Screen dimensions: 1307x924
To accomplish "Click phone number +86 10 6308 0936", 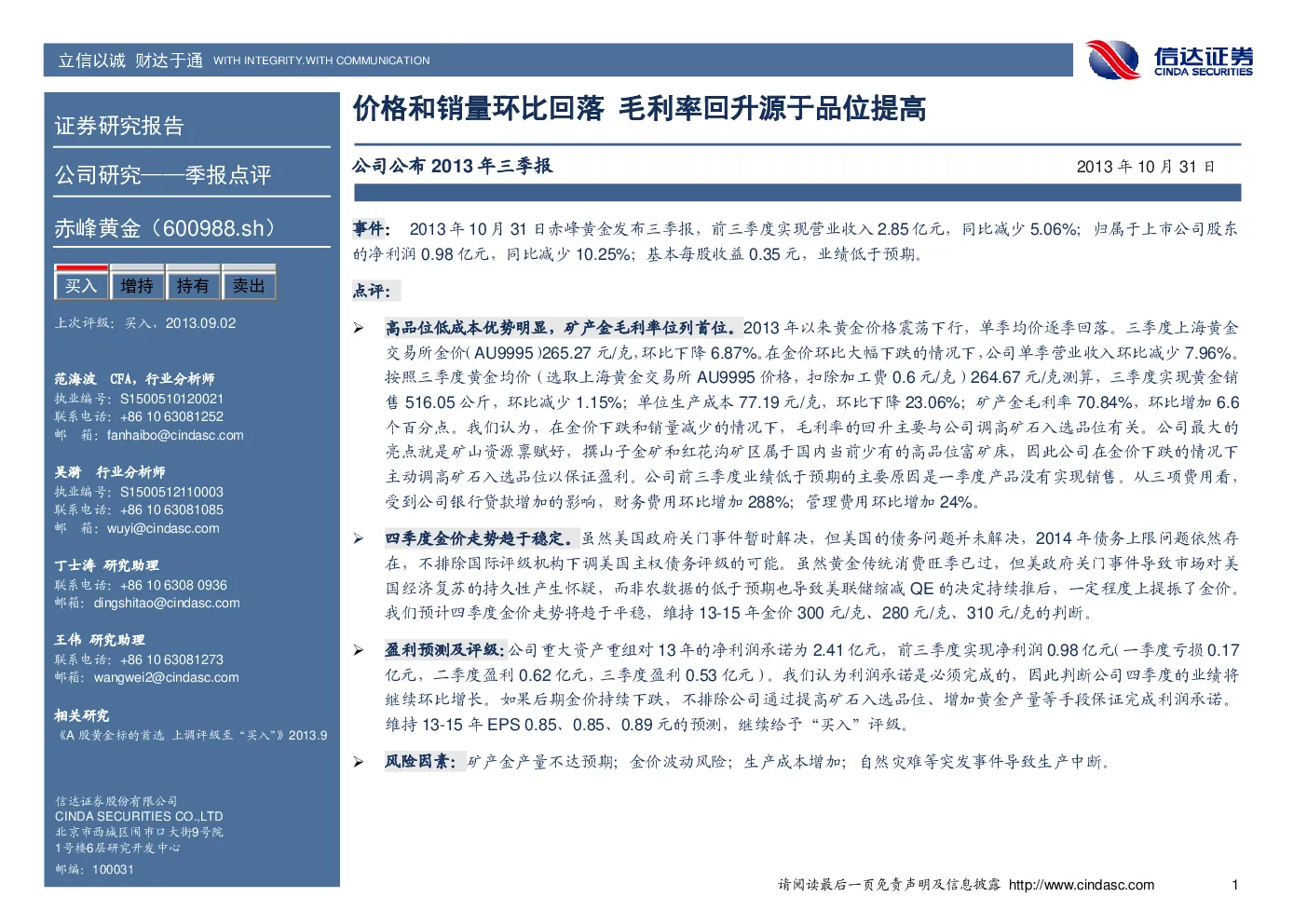I will [173, 585].
